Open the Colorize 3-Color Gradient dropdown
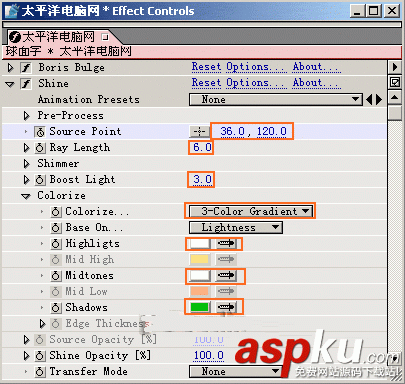 coord(251,211)
